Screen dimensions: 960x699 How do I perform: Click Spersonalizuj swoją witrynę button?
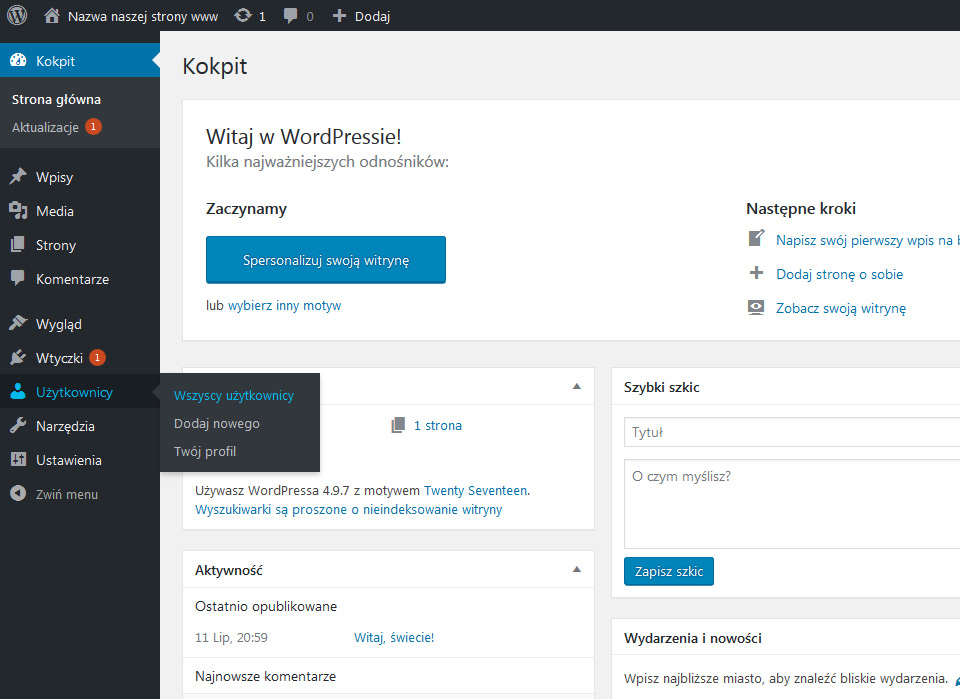(326, 260)
